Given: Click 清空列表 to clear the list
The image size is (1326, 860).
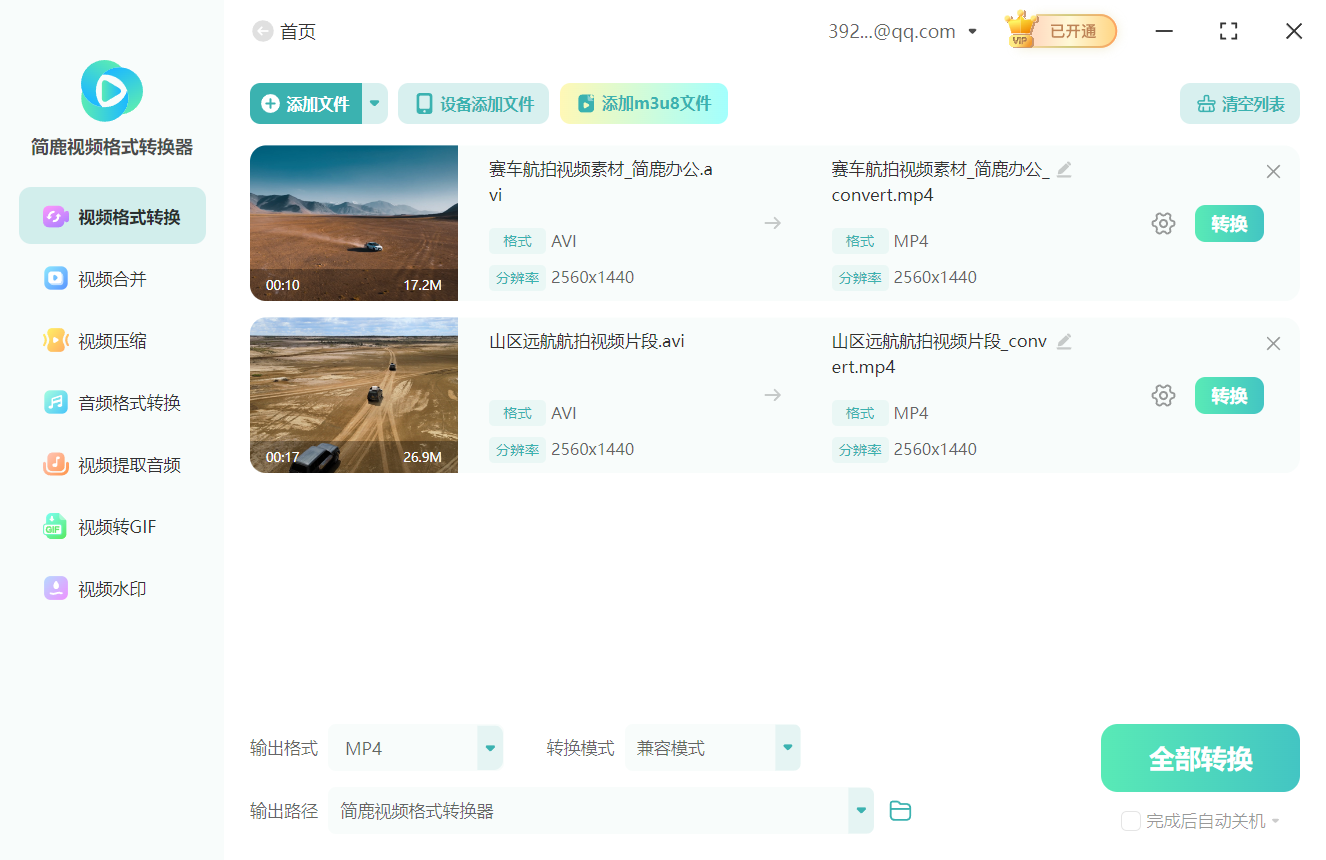Looking at the screenshot, I should tap(1239, 103).
